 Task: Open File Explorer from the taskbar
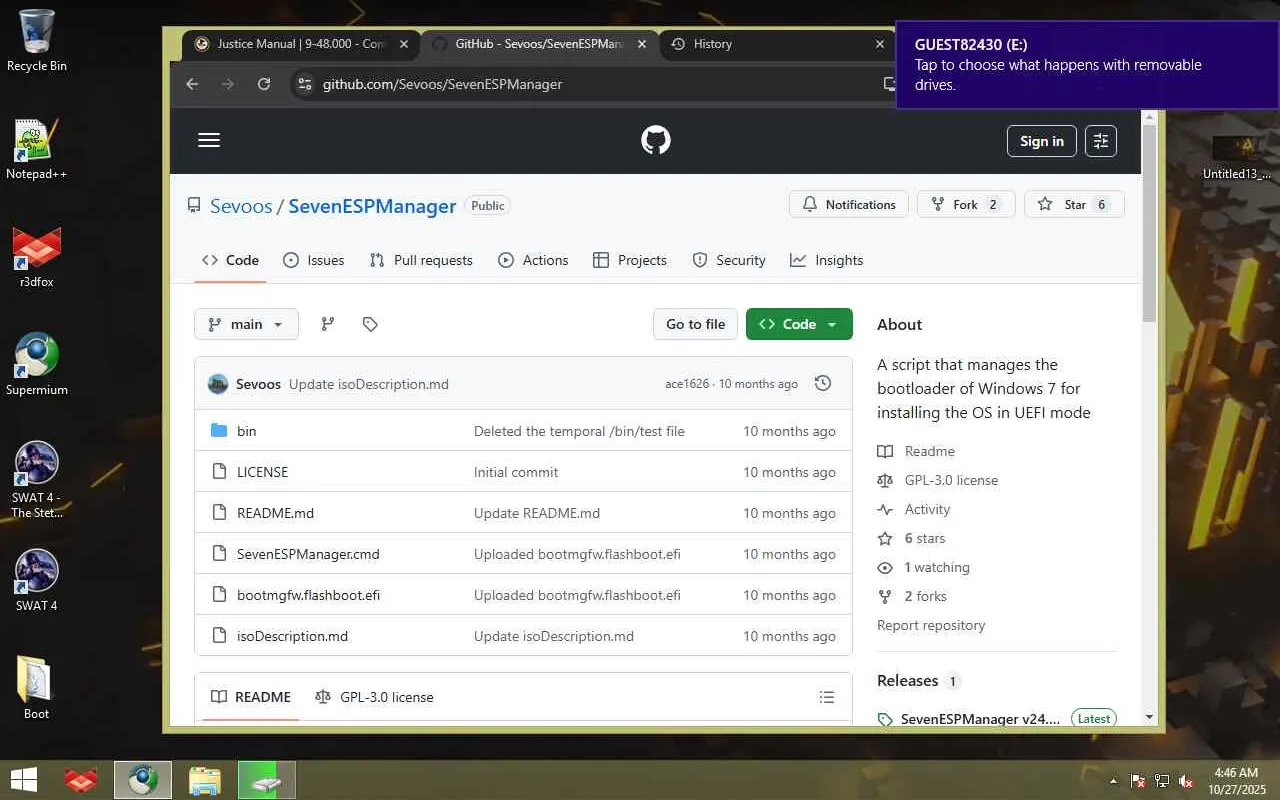coord(205,781)
